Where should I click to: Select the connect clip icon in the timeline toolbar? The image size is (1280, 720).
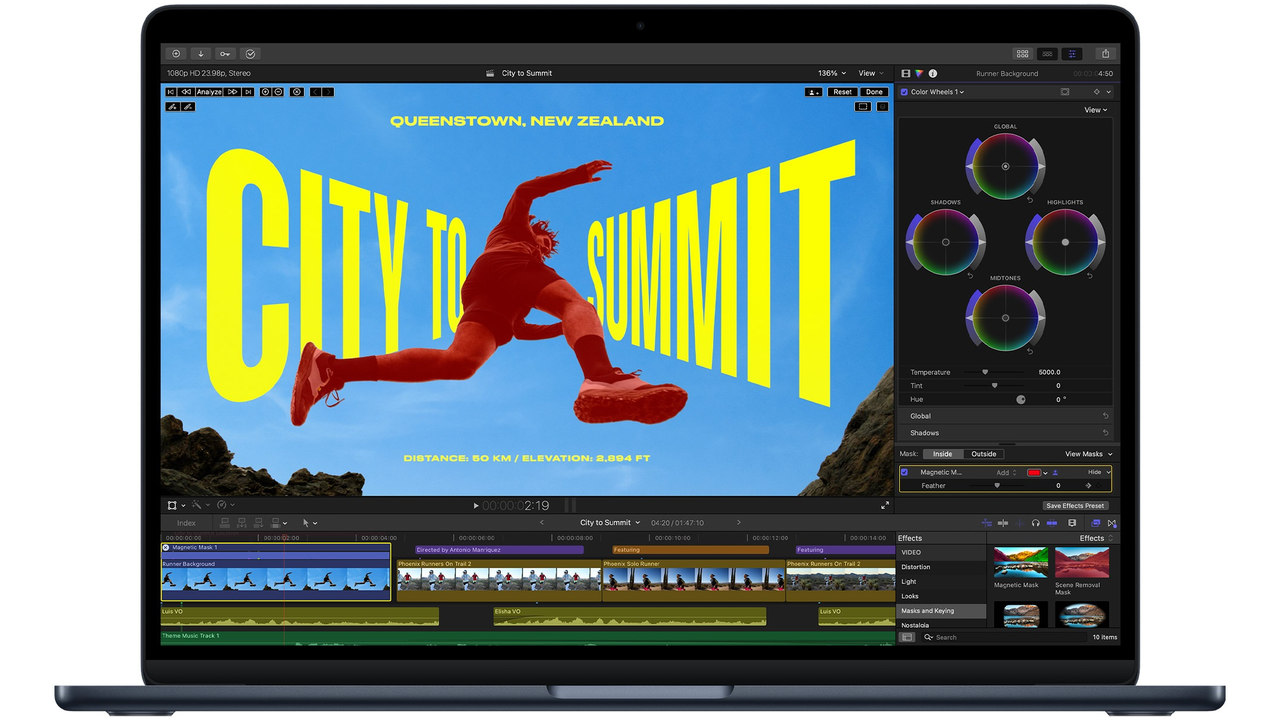(x=225, y=523)
